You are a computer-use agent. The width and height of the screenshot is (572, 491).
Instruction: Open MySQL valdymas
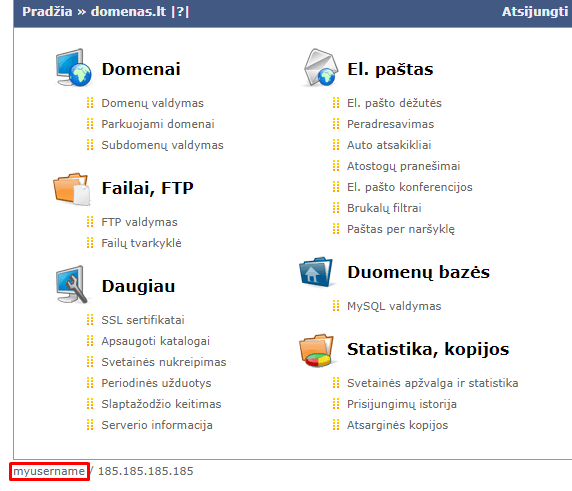394,306
